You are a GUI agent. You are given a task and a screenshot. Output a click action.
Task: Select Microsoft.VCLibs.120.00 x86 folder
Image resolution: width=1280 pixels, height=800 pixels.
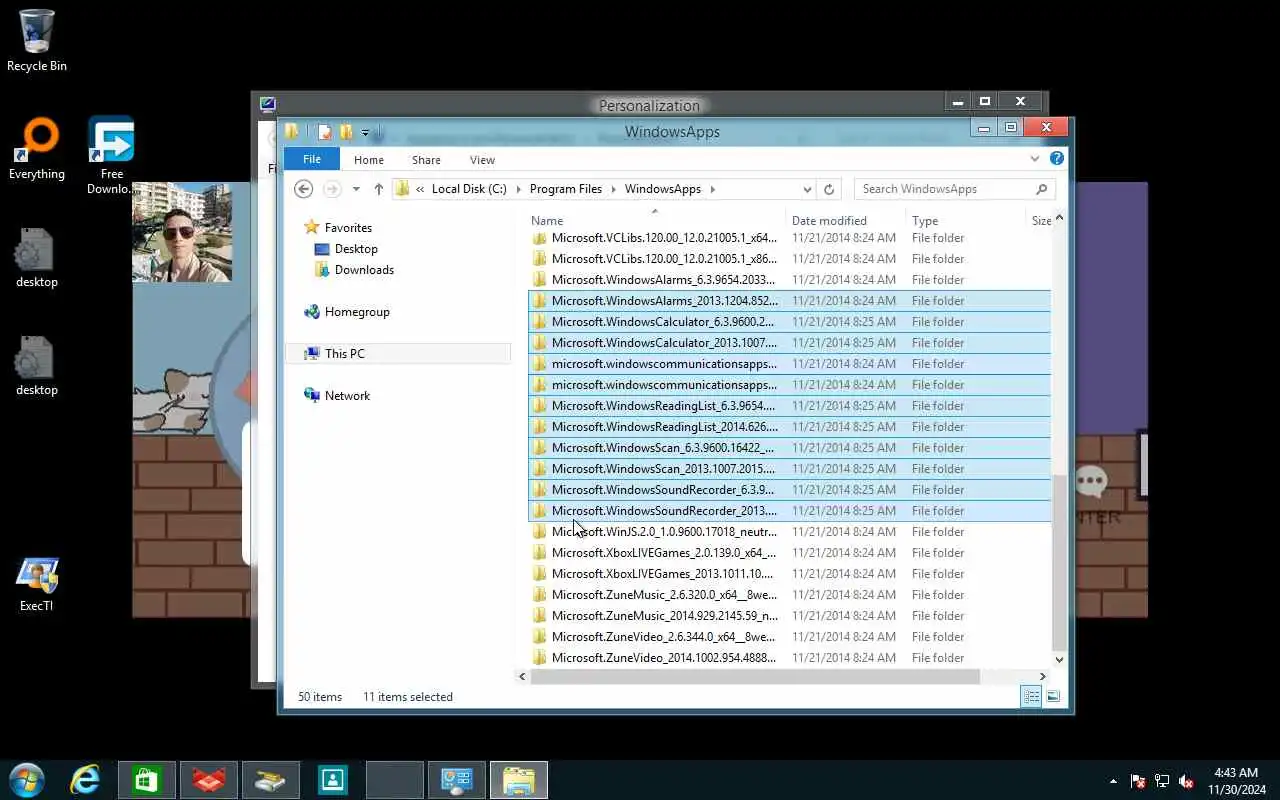(790, 259)
